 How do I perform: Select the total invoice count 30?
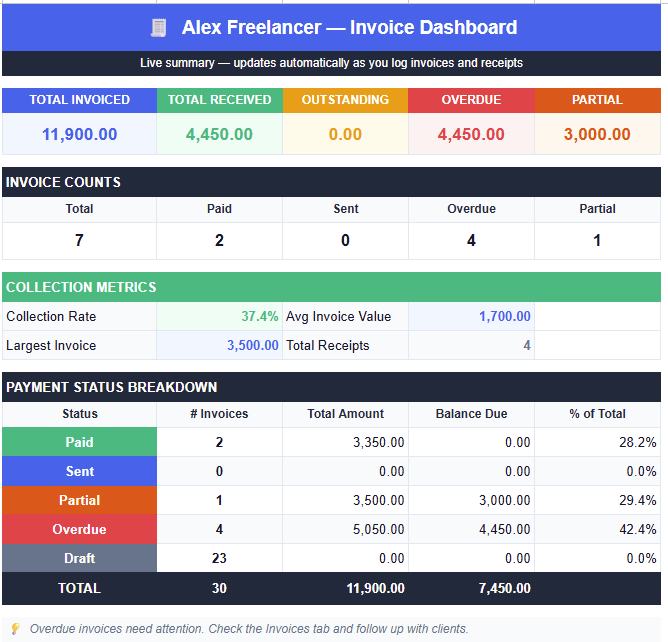[x=219, y=588]
